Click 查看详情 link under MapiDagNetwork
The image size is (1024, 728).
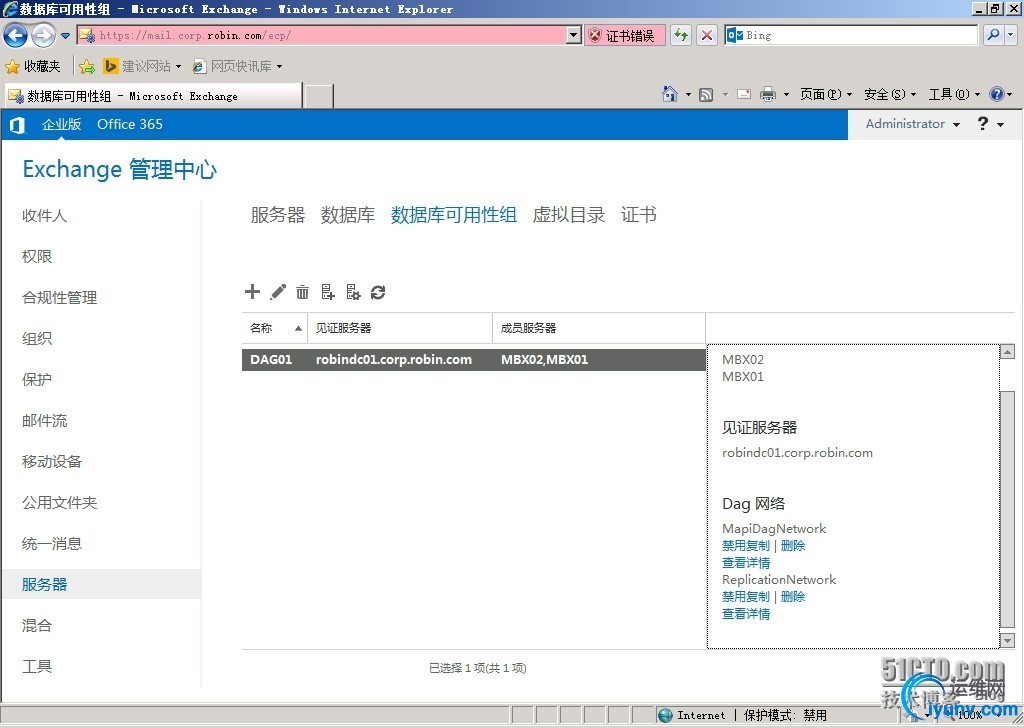click(746, 563)
